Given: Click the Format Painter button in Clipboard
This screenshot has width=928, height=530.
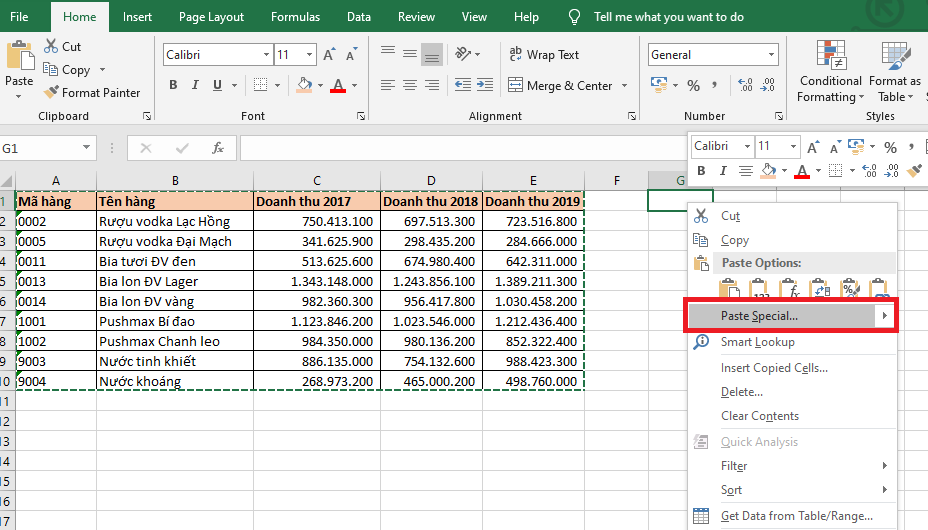Looking at the screenshot, I should [91, 92].
